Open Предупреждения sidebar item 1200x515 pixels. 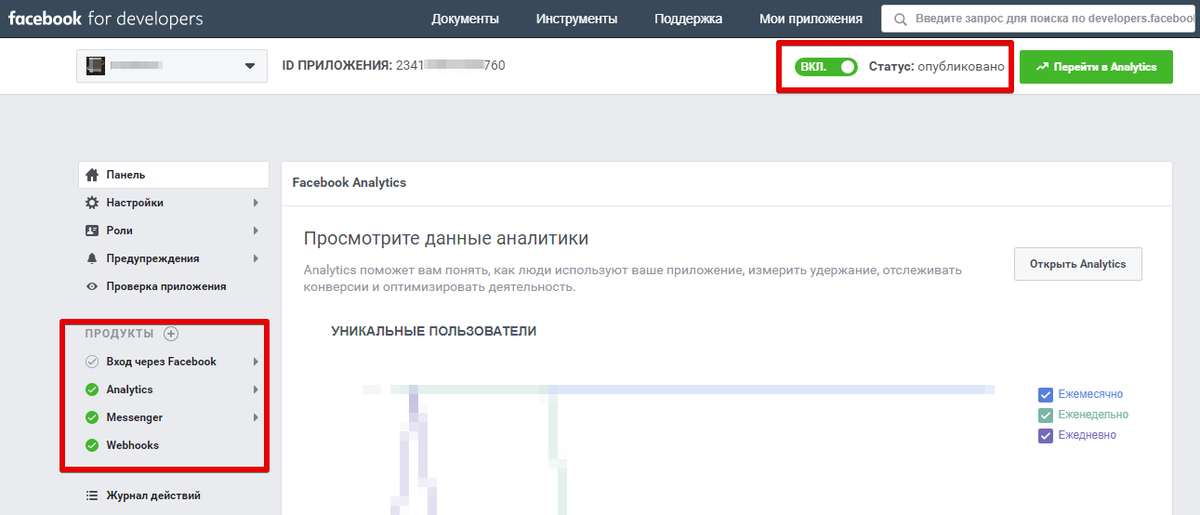point(173,258)
